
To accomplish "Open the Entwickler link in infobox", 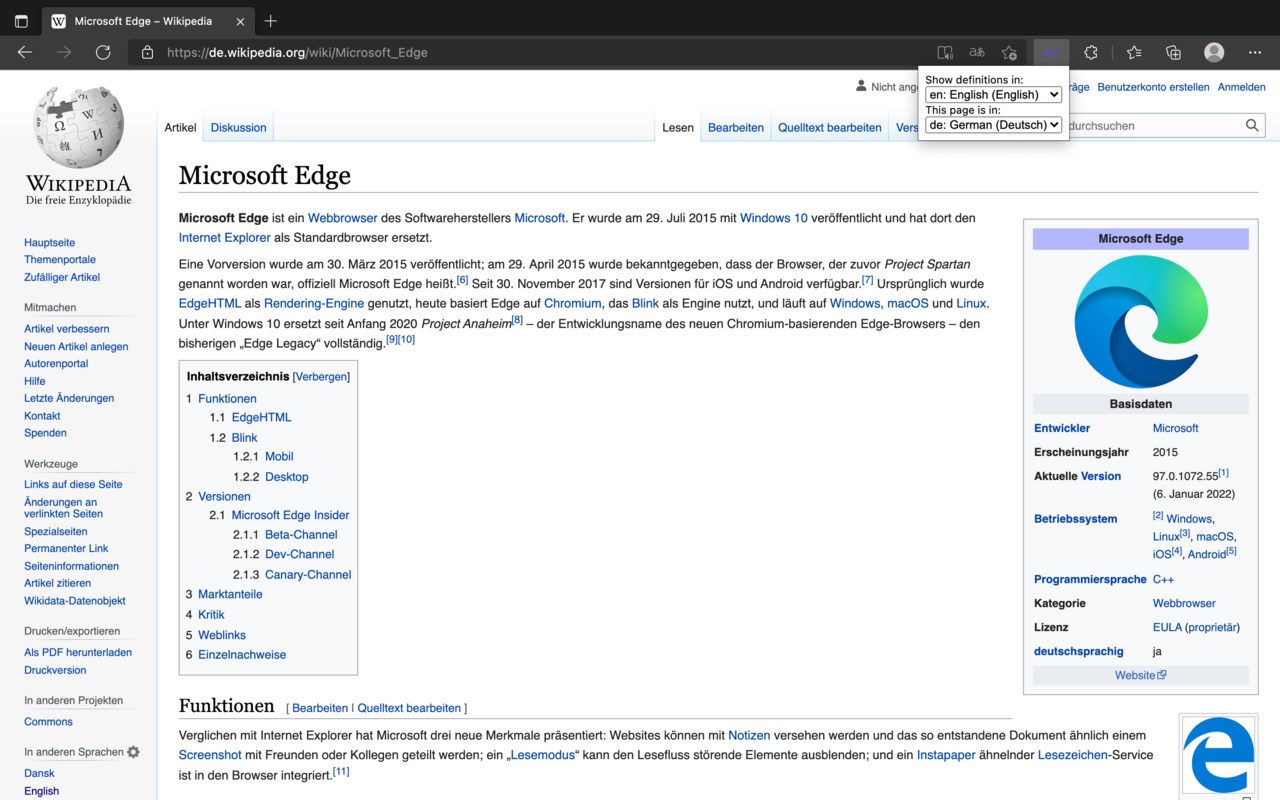I will click(1062, 428).
